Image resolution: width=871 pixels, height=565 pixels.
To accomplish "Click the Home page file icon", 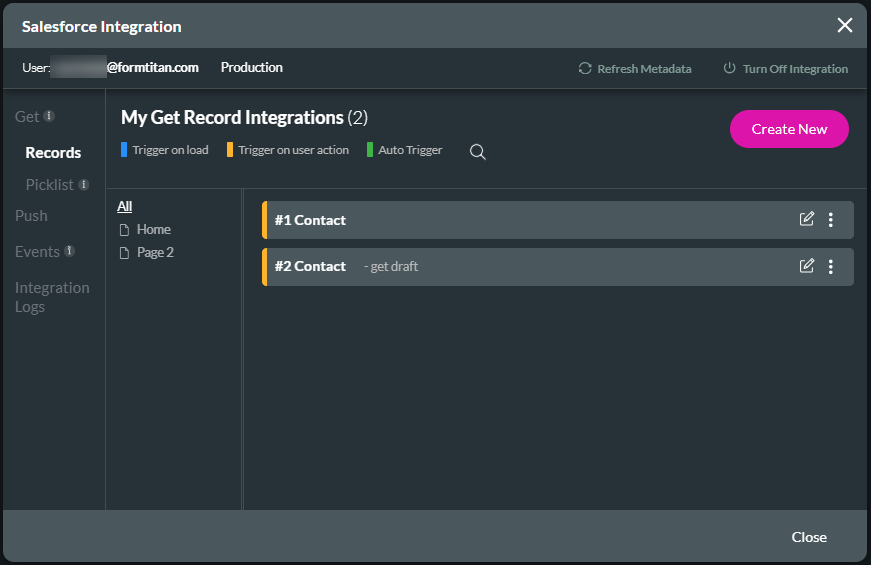I will click(x=124, y=230).
